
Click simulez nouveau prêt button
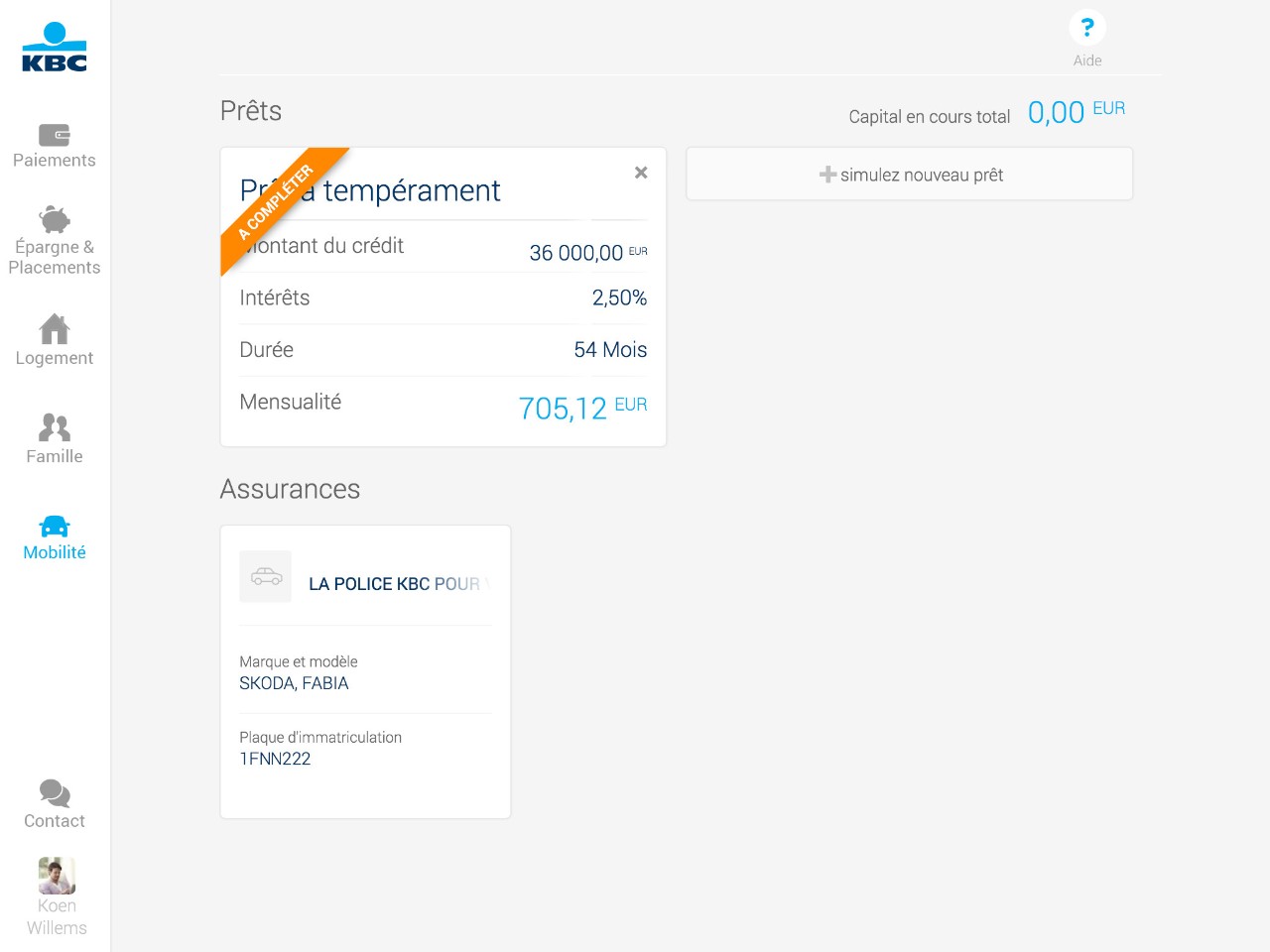tap(910, 175)
